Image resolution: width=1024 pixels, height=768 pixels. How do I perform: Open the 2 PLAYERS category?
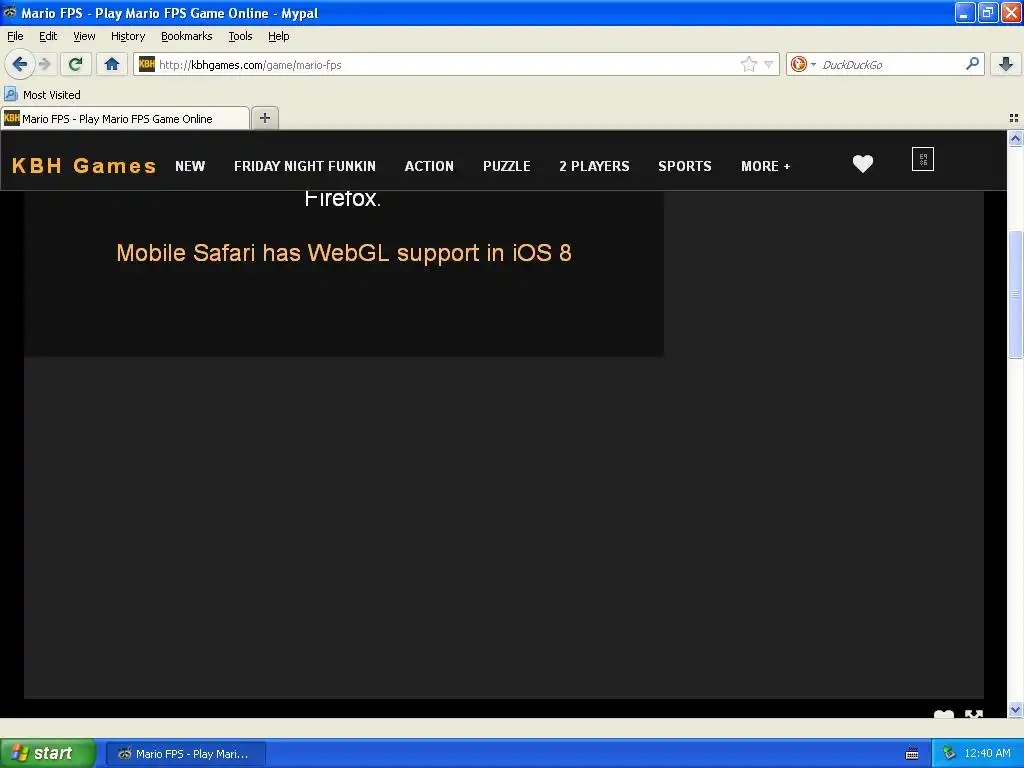pos(594,166)
